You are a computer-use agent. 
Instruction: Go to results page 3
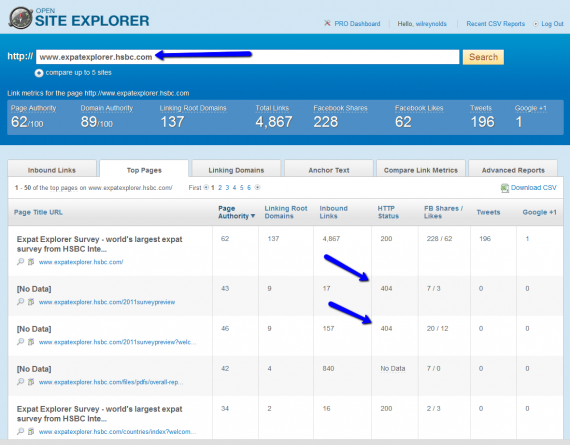coord(227,188)
